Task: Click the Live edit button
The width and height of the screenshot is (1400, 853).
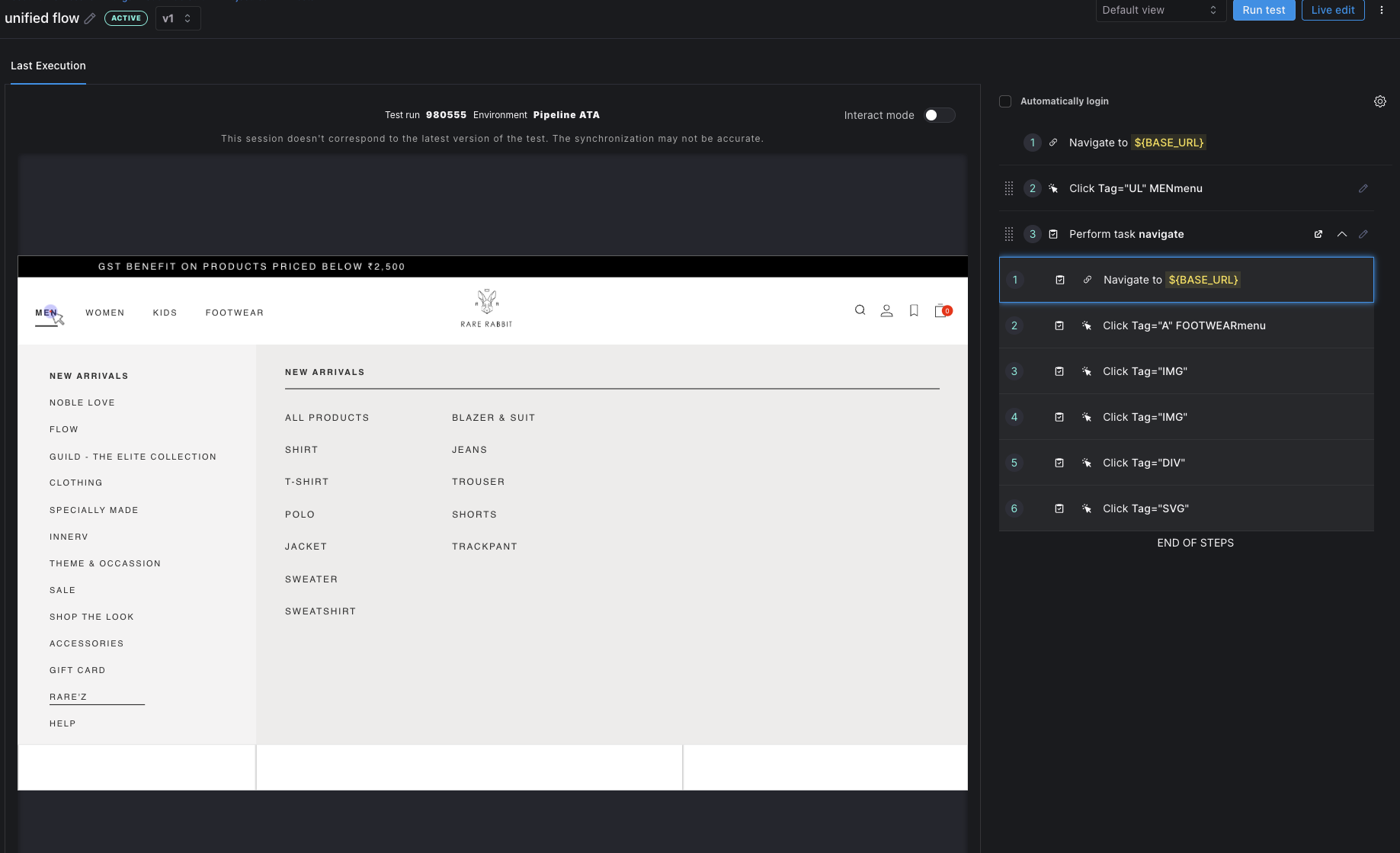Action: [x=1332, y=10]
